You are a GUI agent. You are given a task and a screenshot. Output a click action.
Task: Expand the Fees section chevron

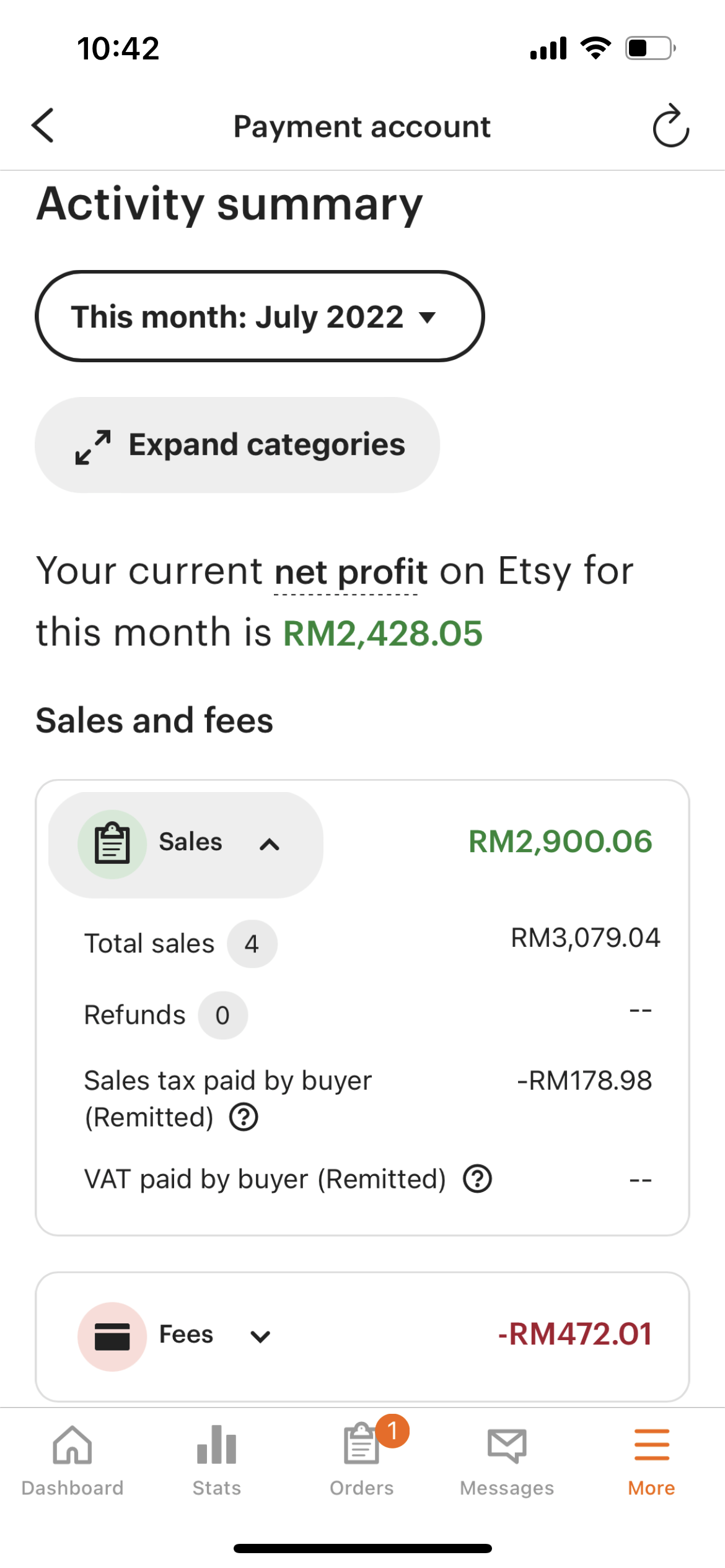click(x=260, y=1336)
